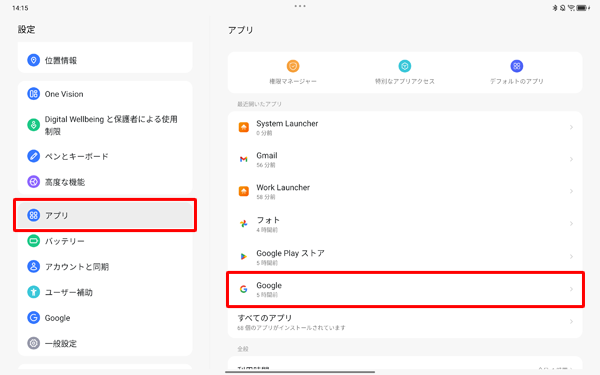Tap the Gmail app icon
The height and width of the screenshot is (375, 600).
pyautogui.click(x=244, y=159)
